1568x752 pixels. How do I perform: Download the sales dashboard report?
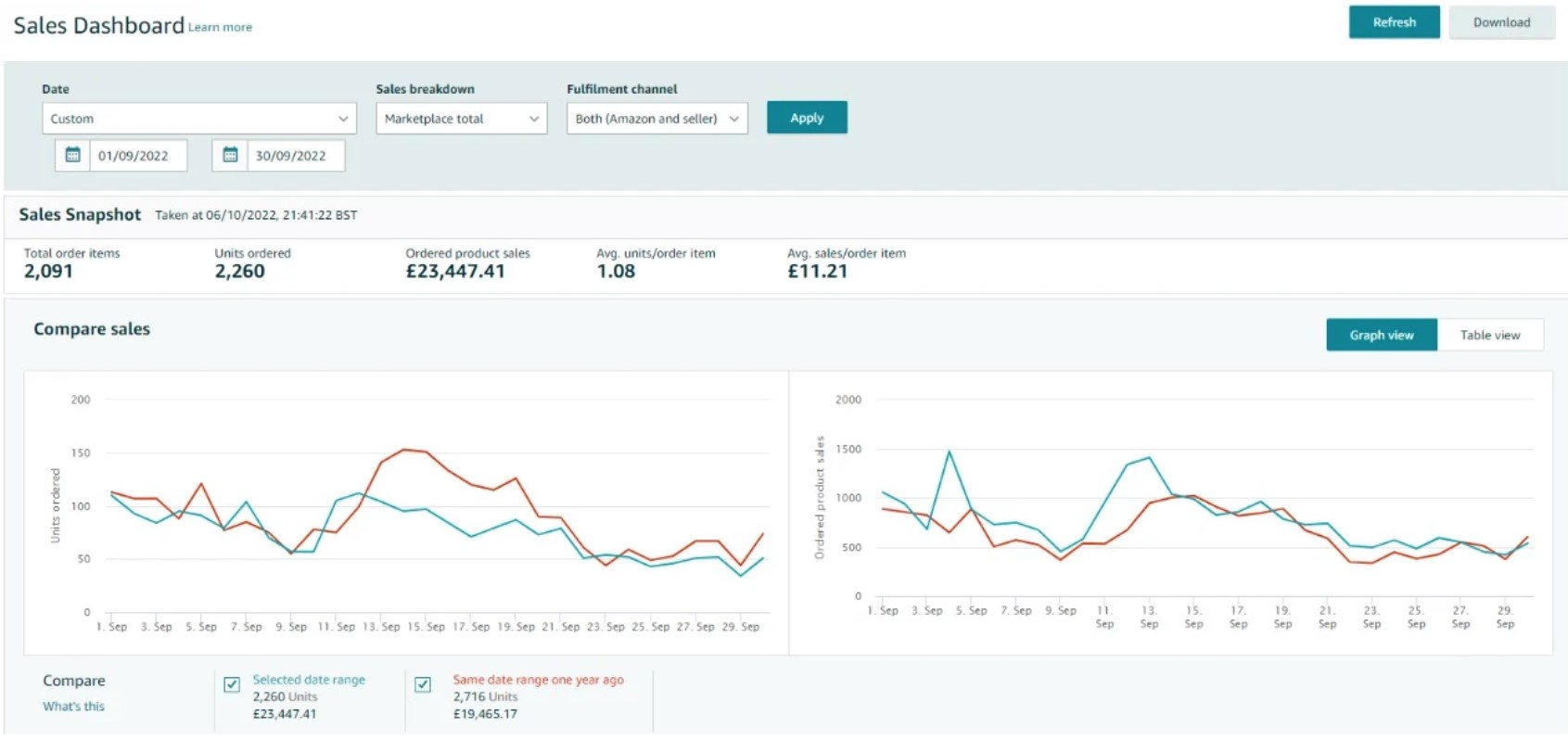click(x=1501, y=22)
